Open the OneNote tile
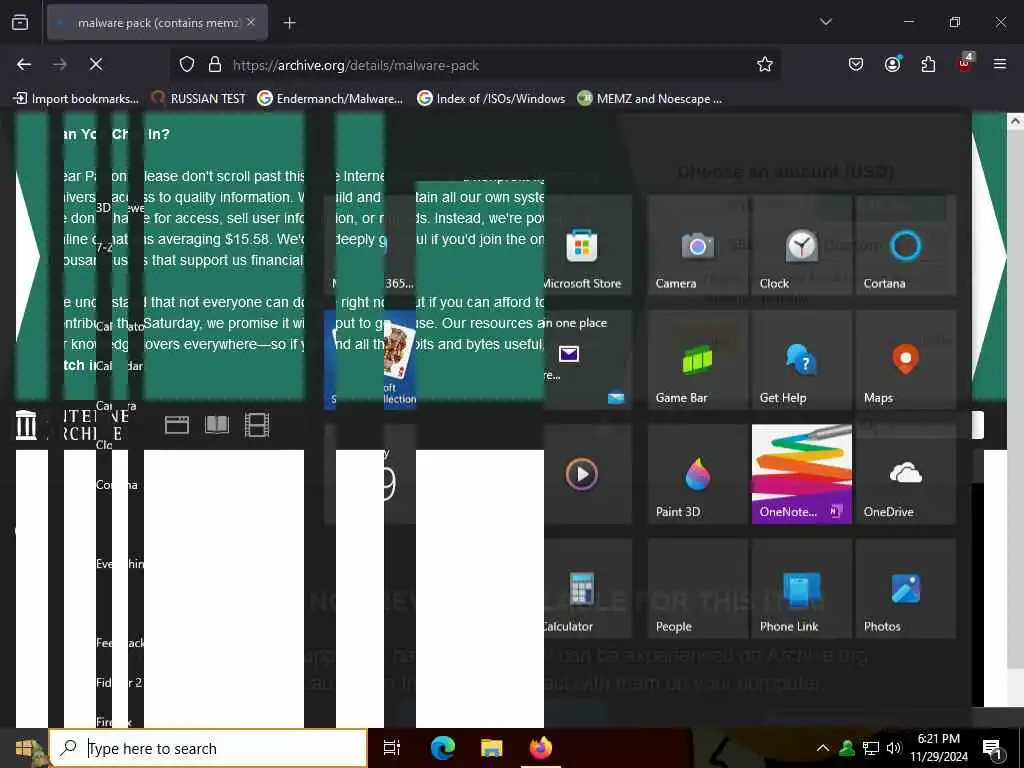The width and height of the screenshot is (1024, 768). click(x=801, y=474)
